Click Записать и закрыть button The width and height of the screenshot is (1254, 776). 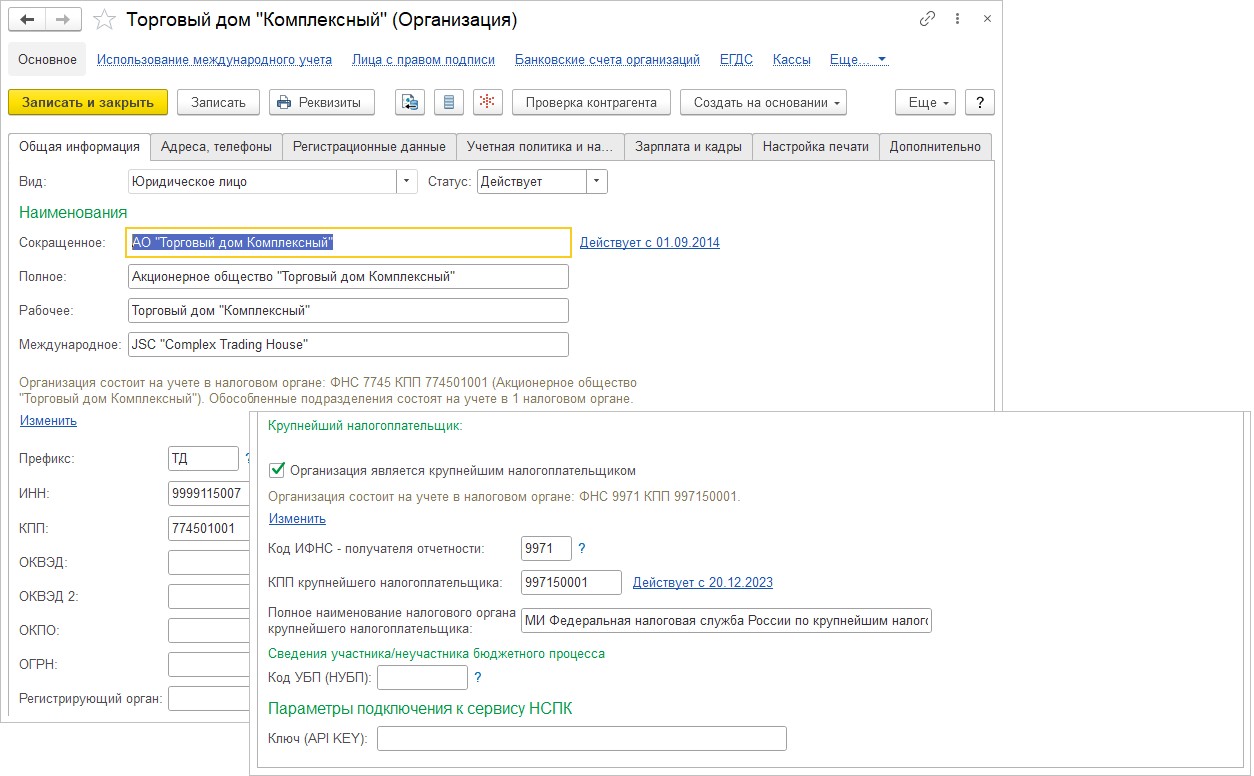pos(88,102)
